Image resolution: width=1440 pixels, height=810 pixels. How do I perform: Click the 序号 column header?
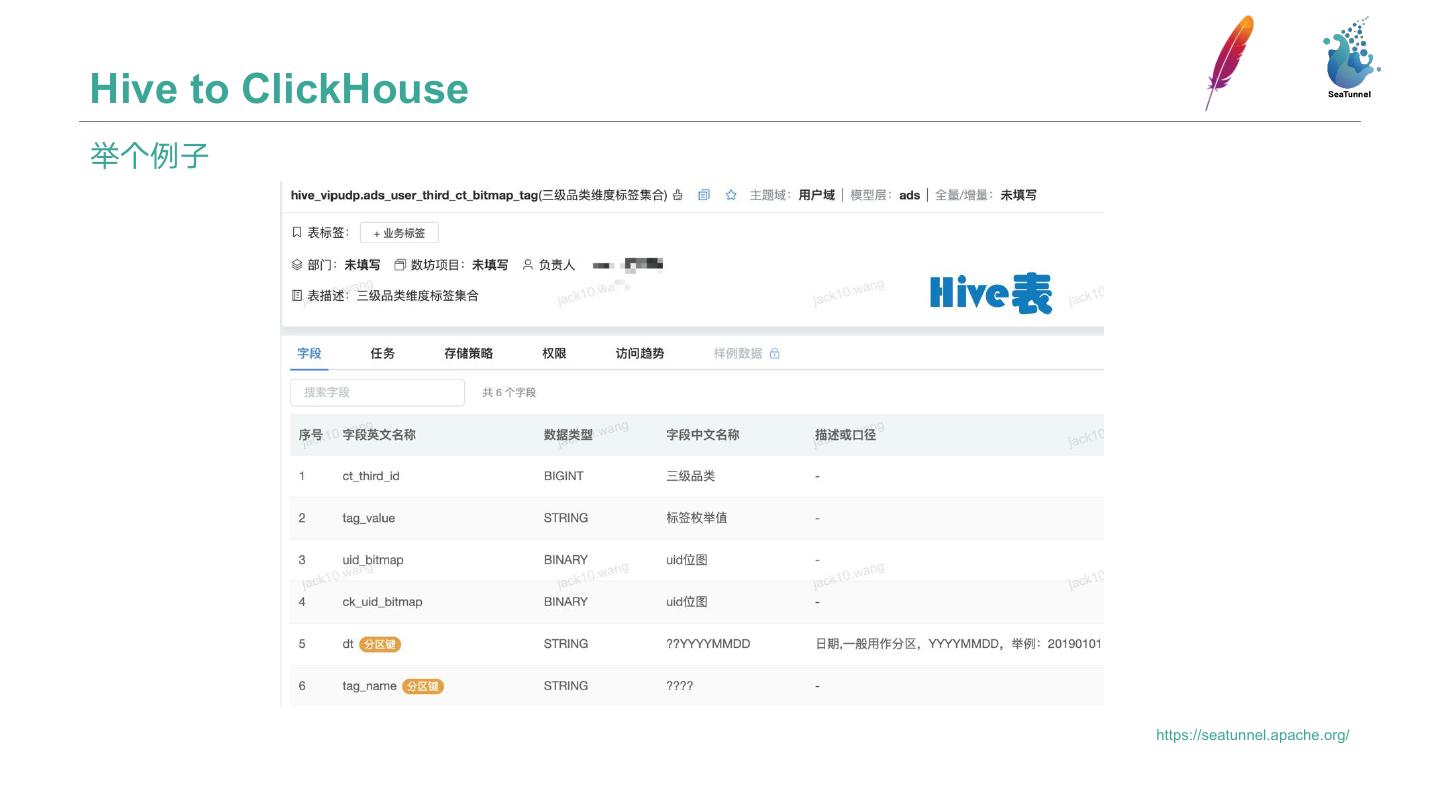point(311,435)
